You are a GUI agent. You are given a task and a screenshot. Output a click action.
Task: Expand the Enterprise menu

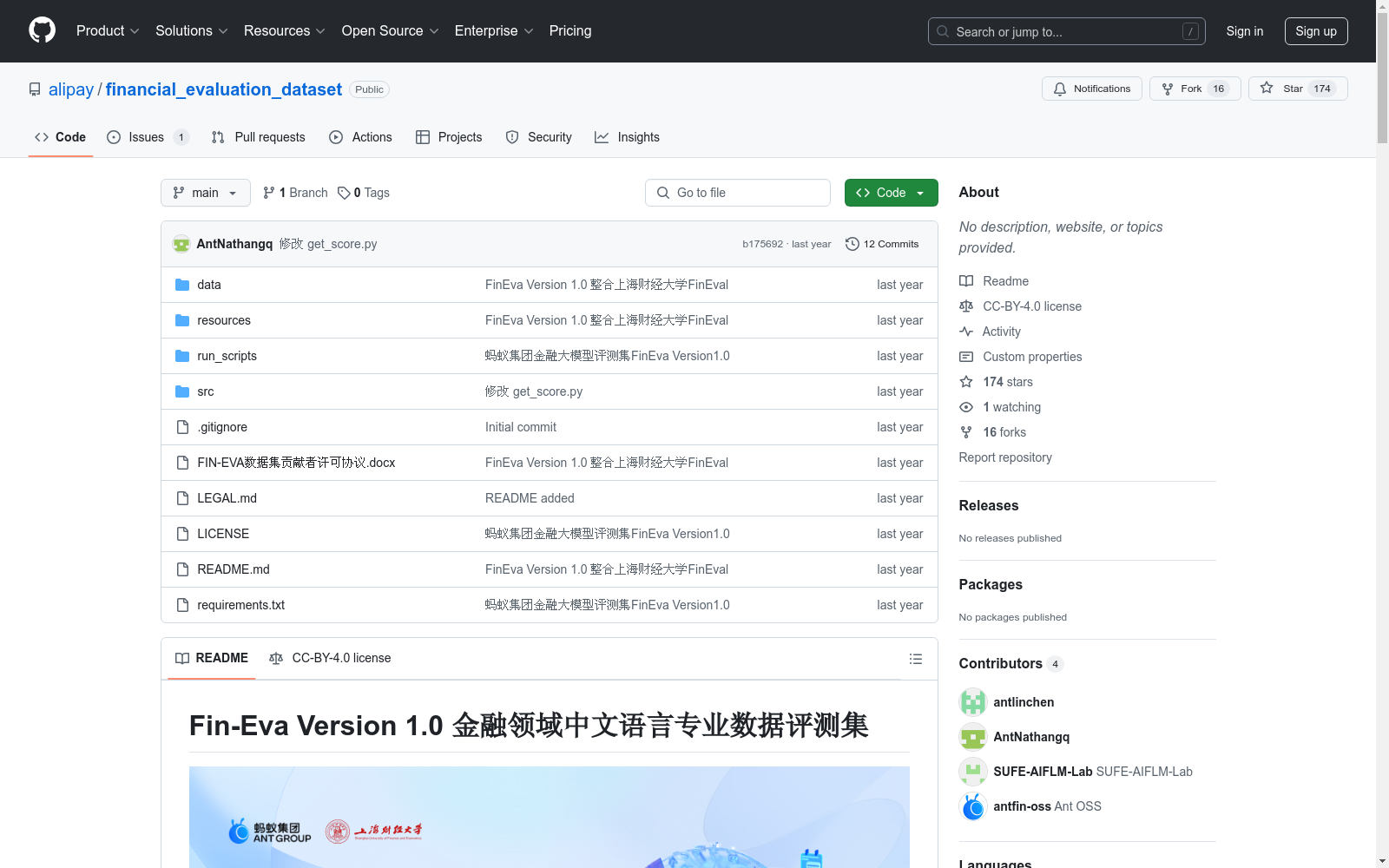point(494,31)
